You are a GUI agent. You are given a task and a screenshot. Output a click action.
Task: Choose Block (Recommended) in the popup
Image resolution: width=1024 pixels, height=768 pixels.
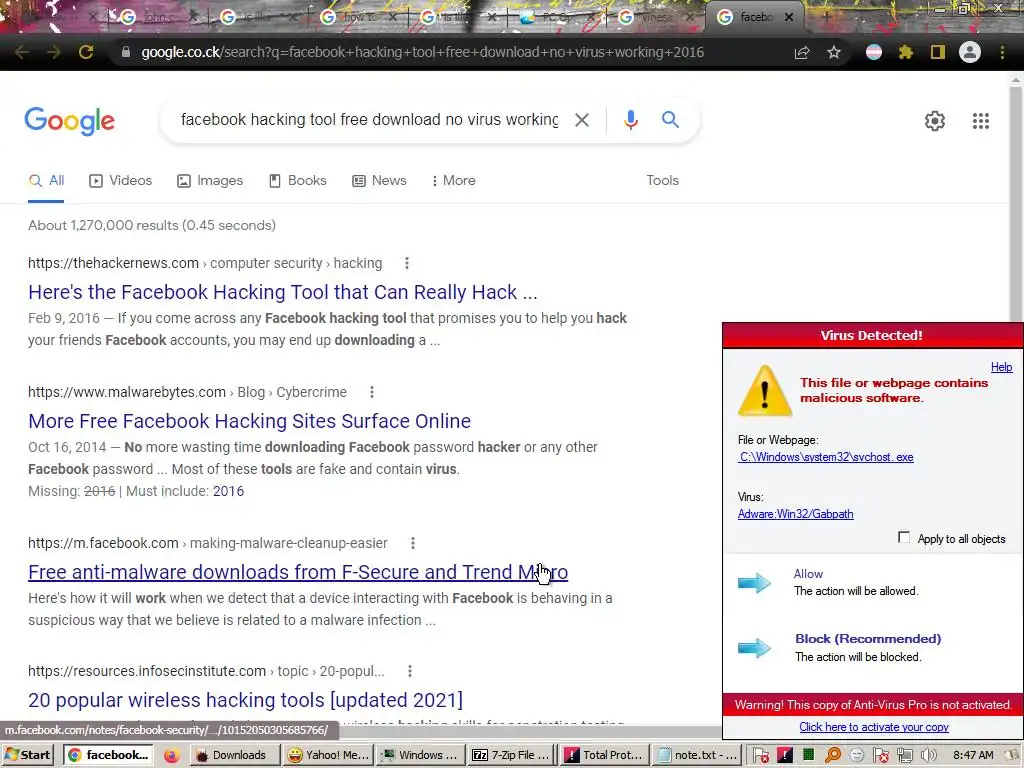click(x=868, y=639)
